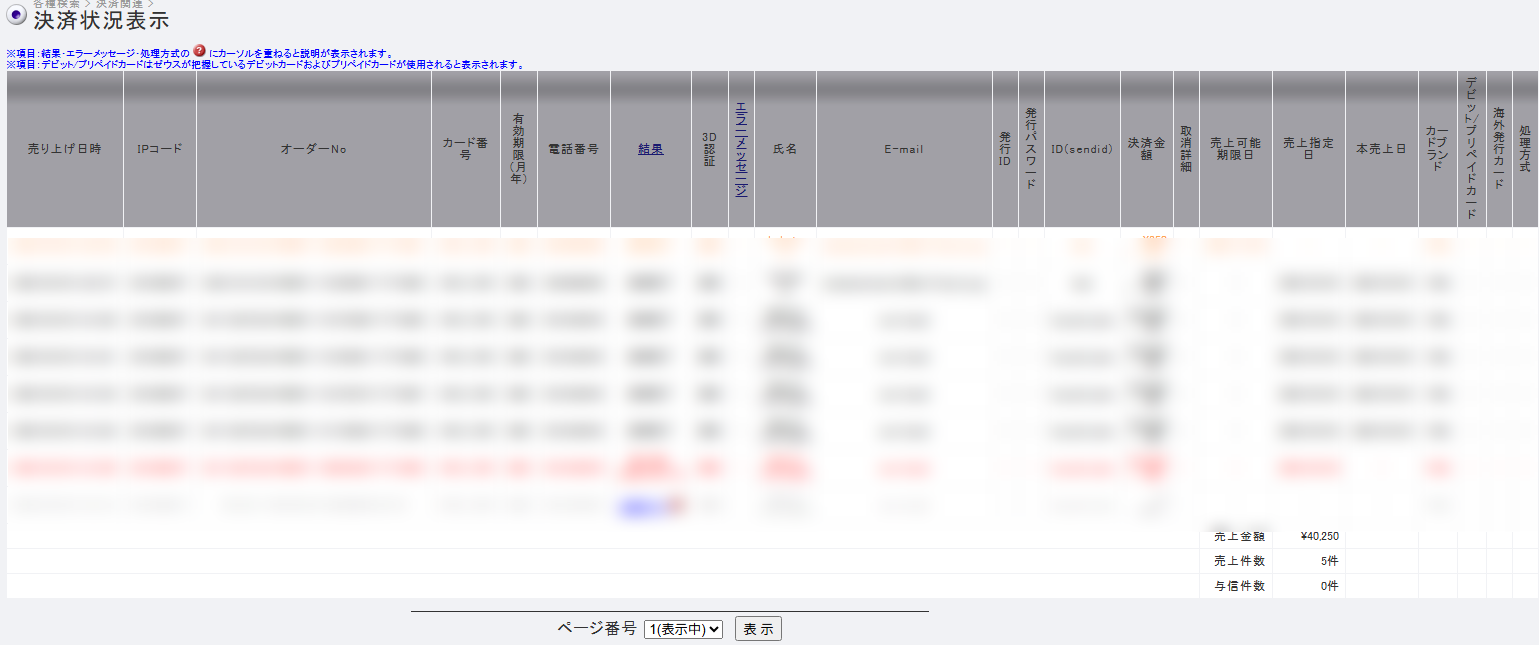Click the 各種検索 breadcrumb link
Image resolution: width=1539 pixels, height=645 pixels.
pyautogui.click(x=56, y=4)
